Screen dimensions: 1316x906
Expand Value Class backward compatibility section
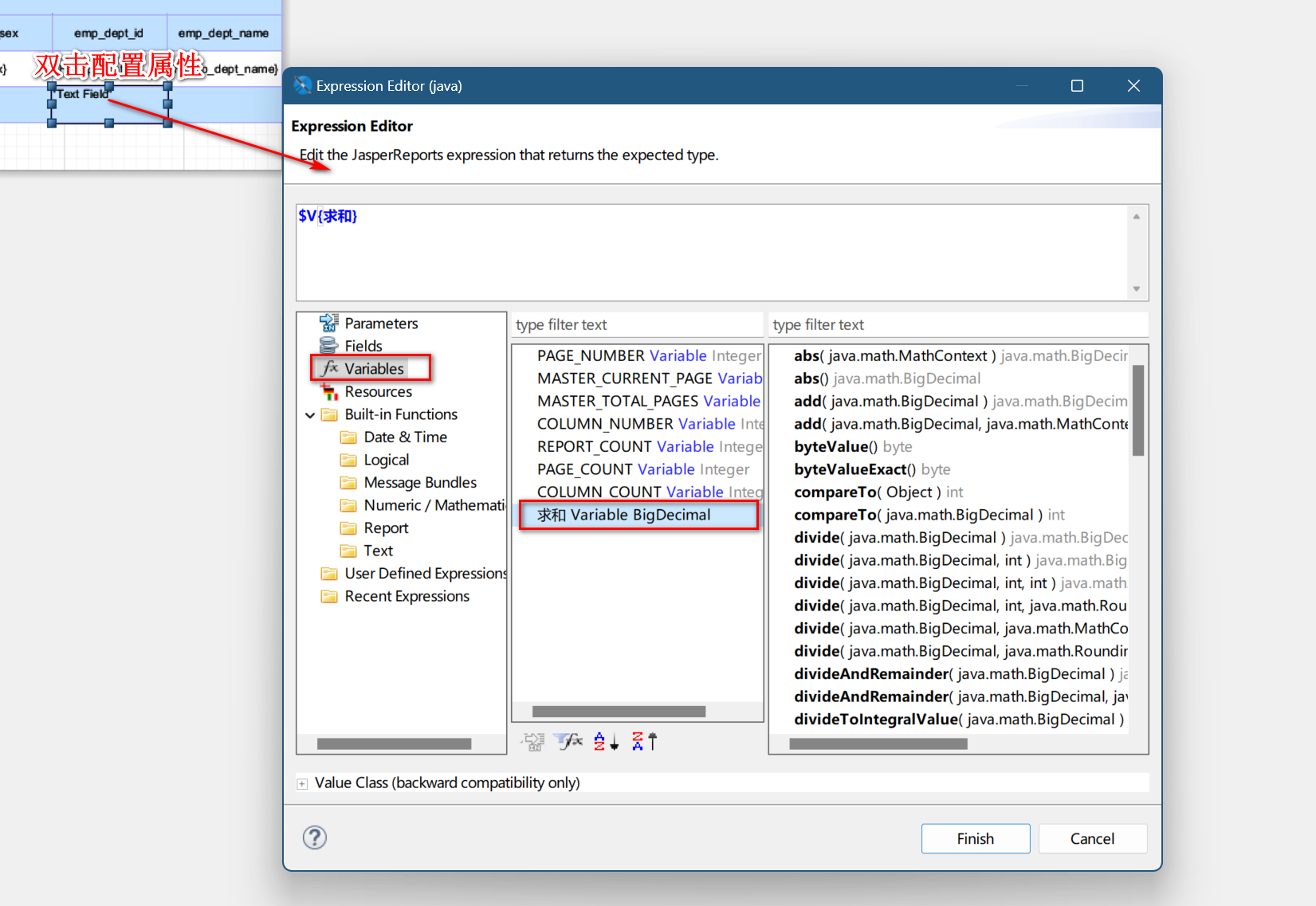[x=302, y=784]
